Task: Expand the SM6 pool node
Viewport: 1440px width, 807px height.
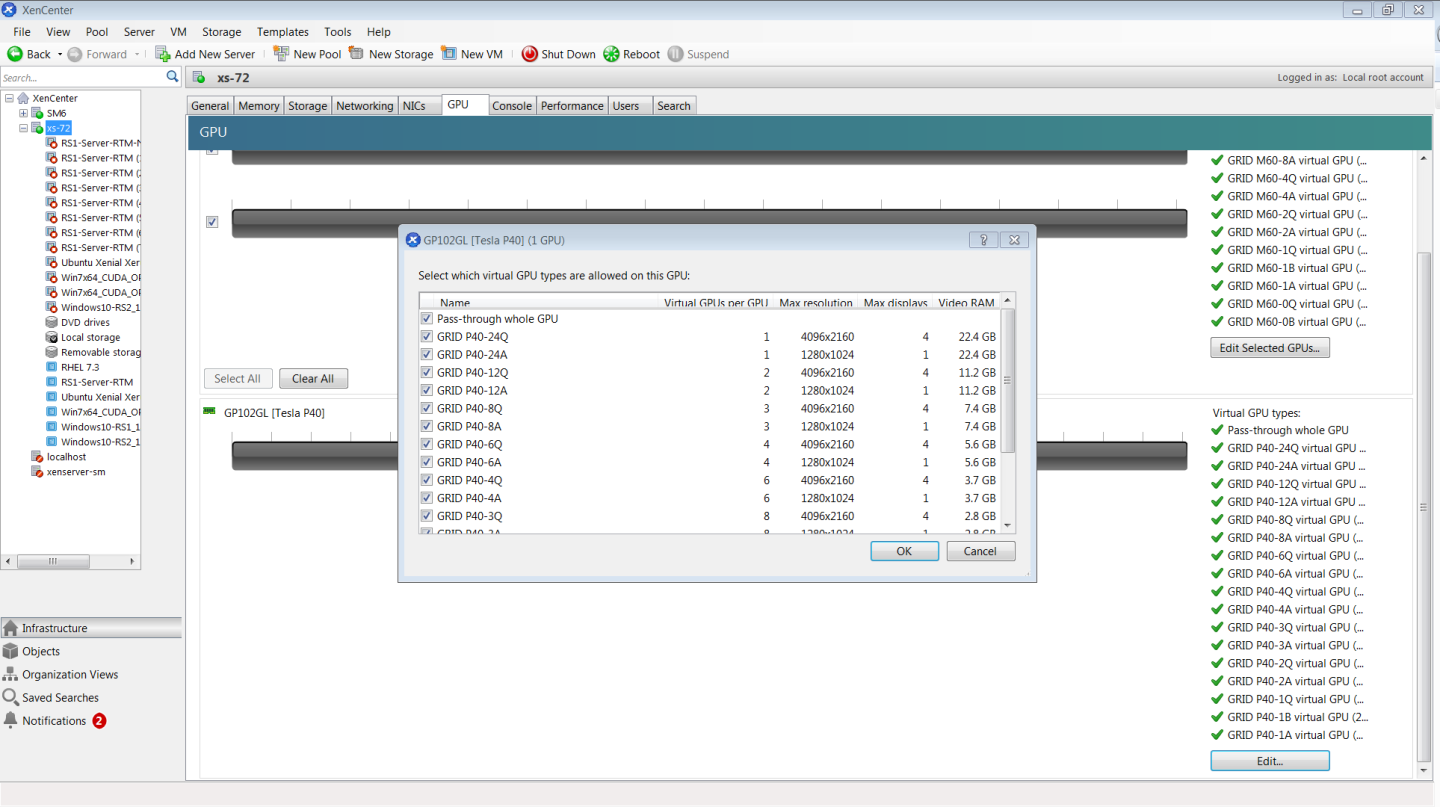Action: [x=22, y=113]
